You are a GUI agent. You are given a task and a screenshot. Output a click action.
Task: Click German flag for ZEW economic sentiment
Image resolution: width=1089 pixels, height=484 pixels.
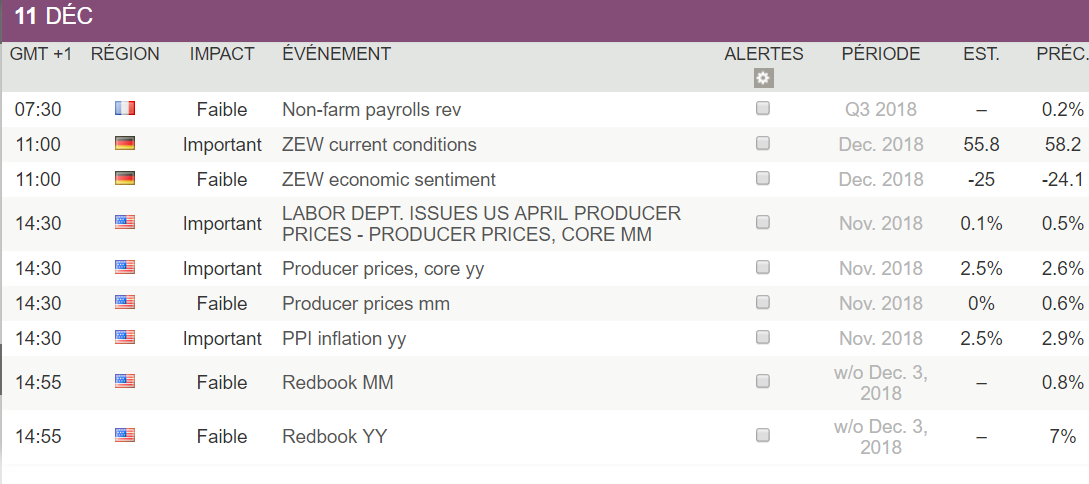click(x=125, y=179)
